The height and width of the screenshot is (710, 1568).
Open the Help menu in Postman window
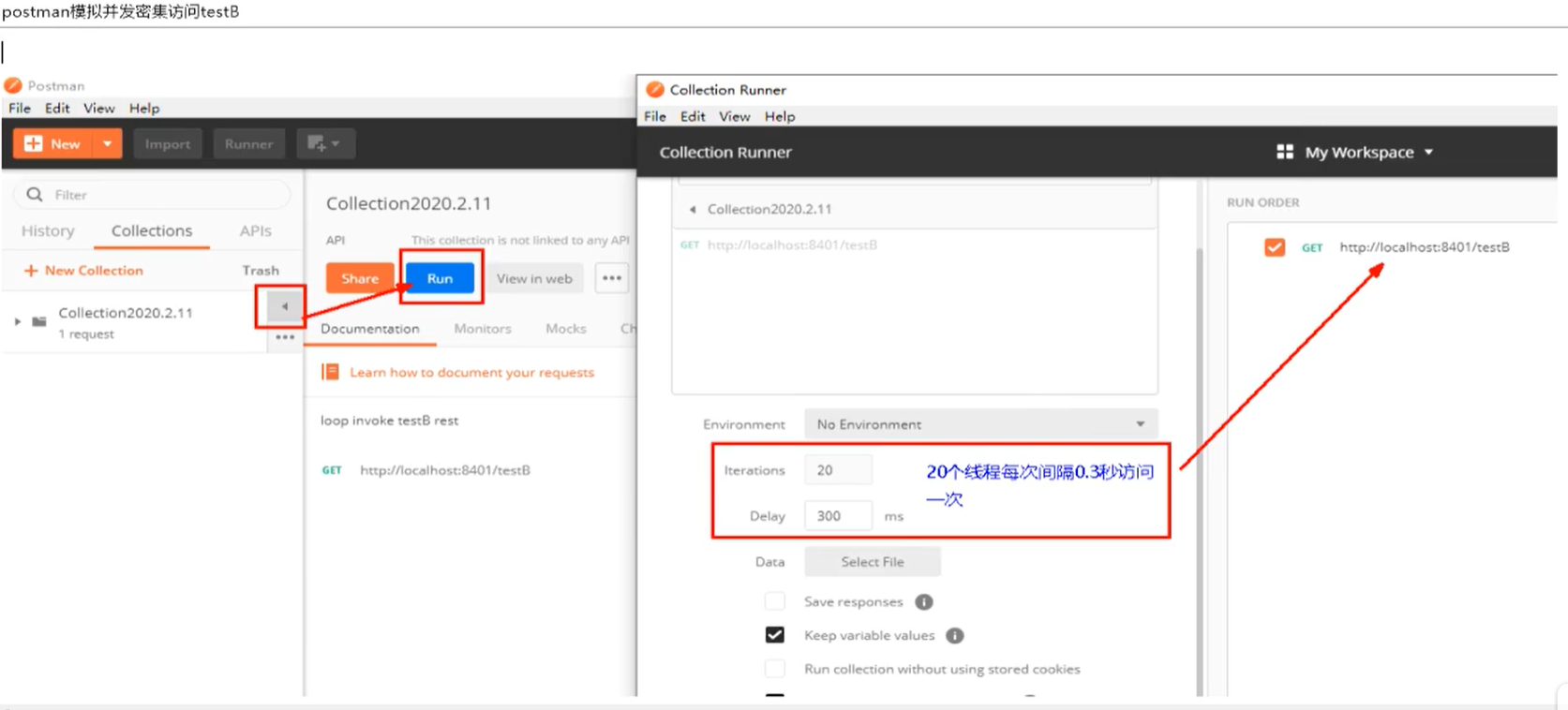pyautogui.click(x=144, y=108)
